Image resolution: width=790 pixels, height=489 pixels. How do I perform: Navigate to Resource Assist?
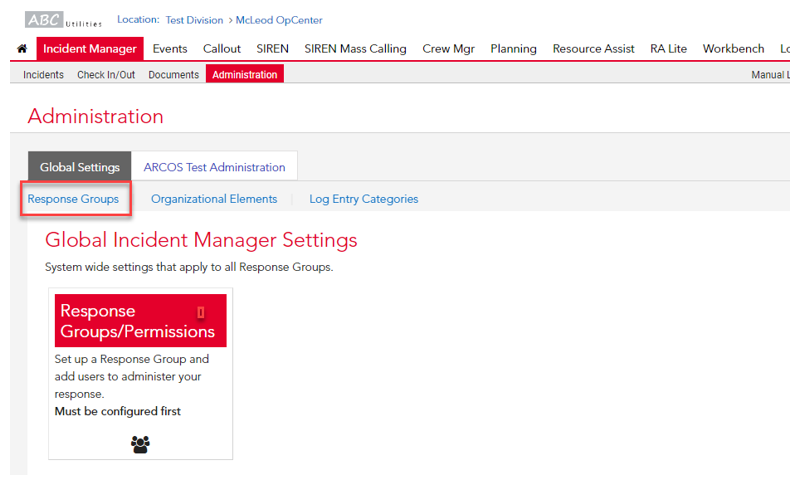coord(594,49)
